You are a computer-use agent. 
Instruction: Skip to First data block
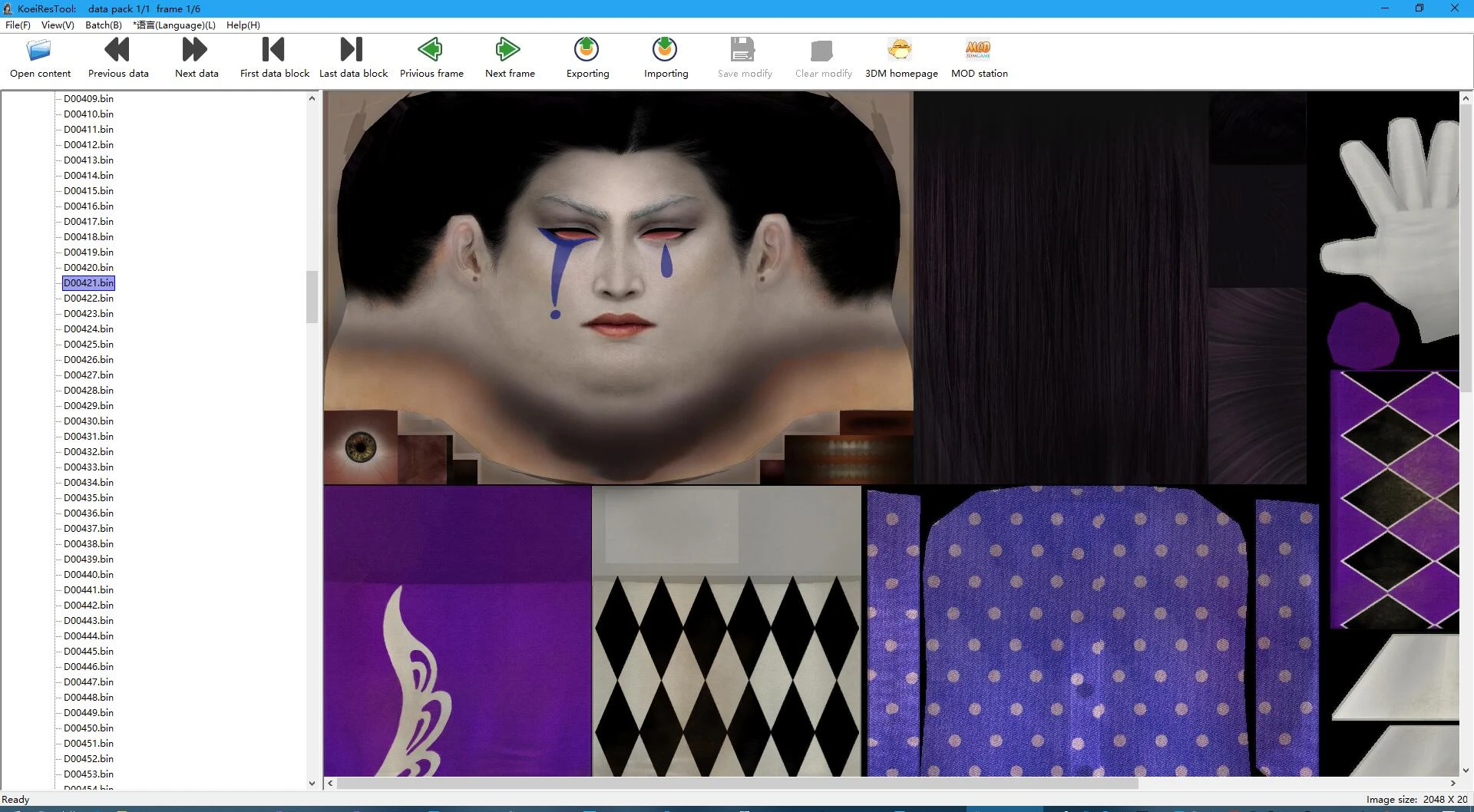click(274, 51)
